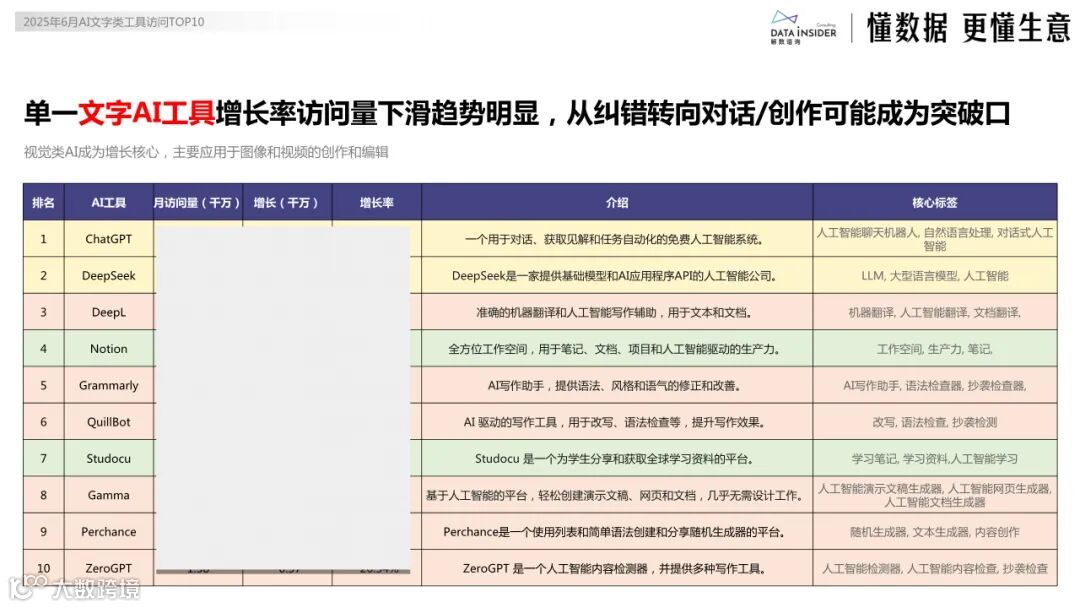Click the DeepSeek introduction text
The image size is (1080, 608).
[x=614, y=276]
